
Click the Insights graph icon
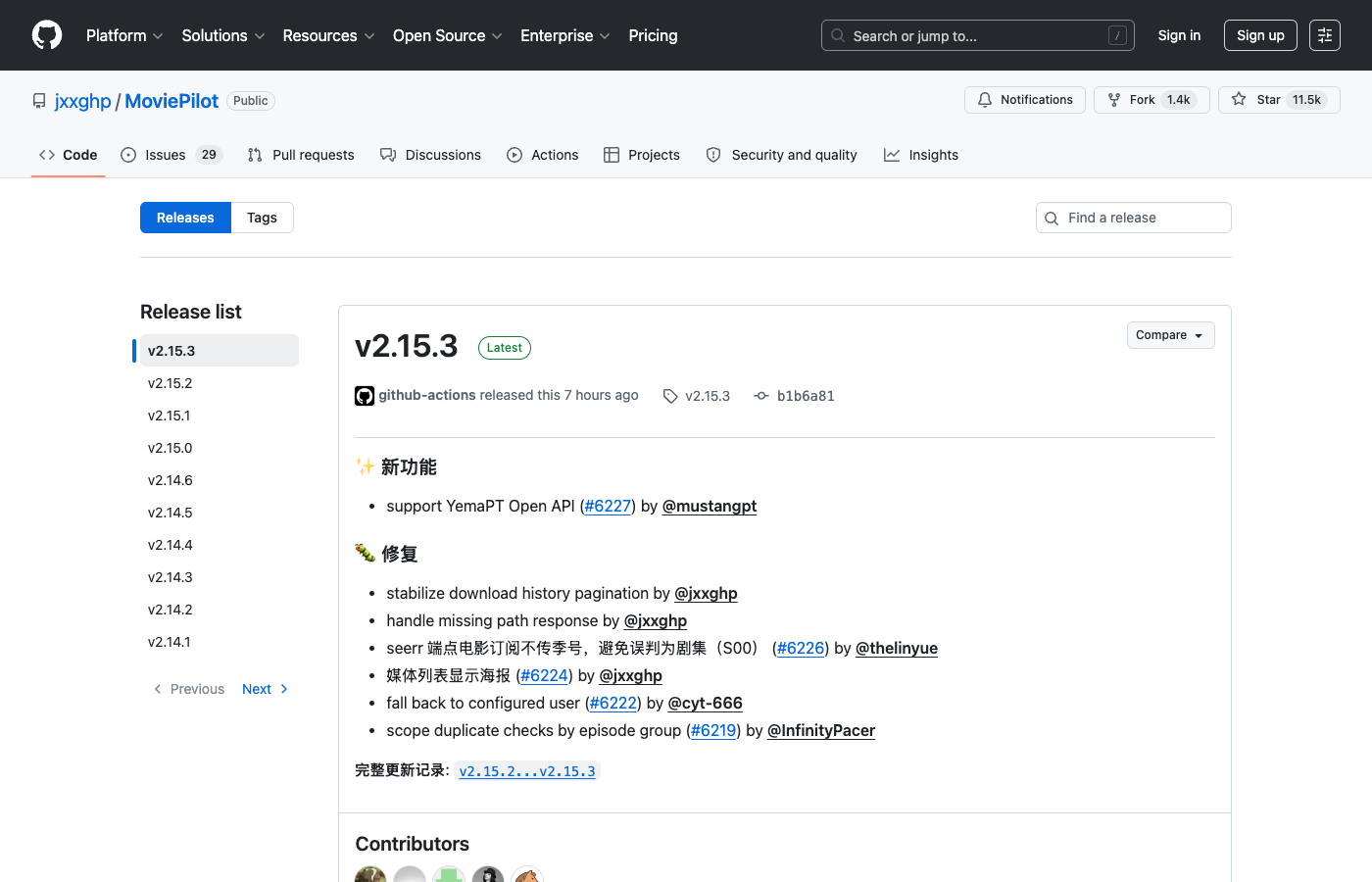892,155
